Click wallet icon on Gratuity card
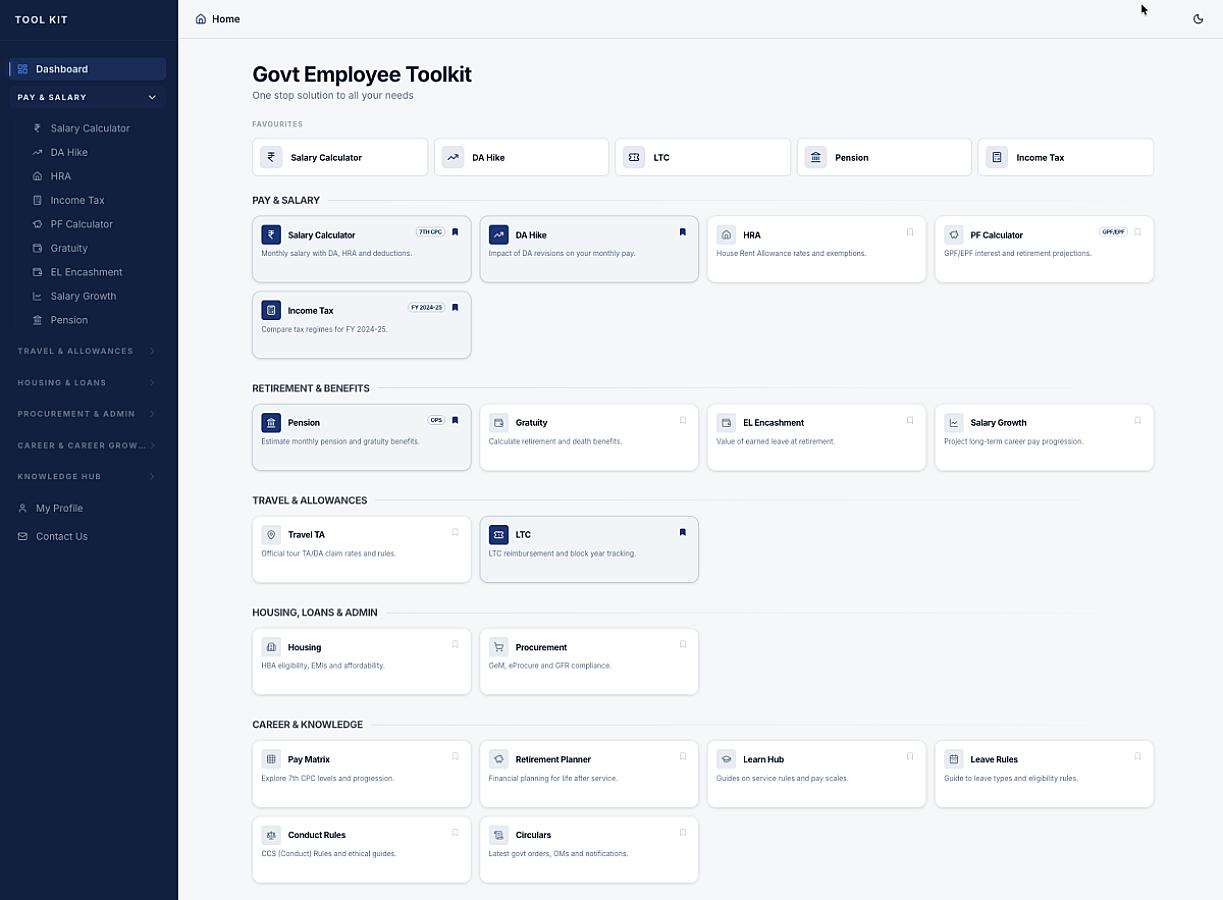 point(499,423)
